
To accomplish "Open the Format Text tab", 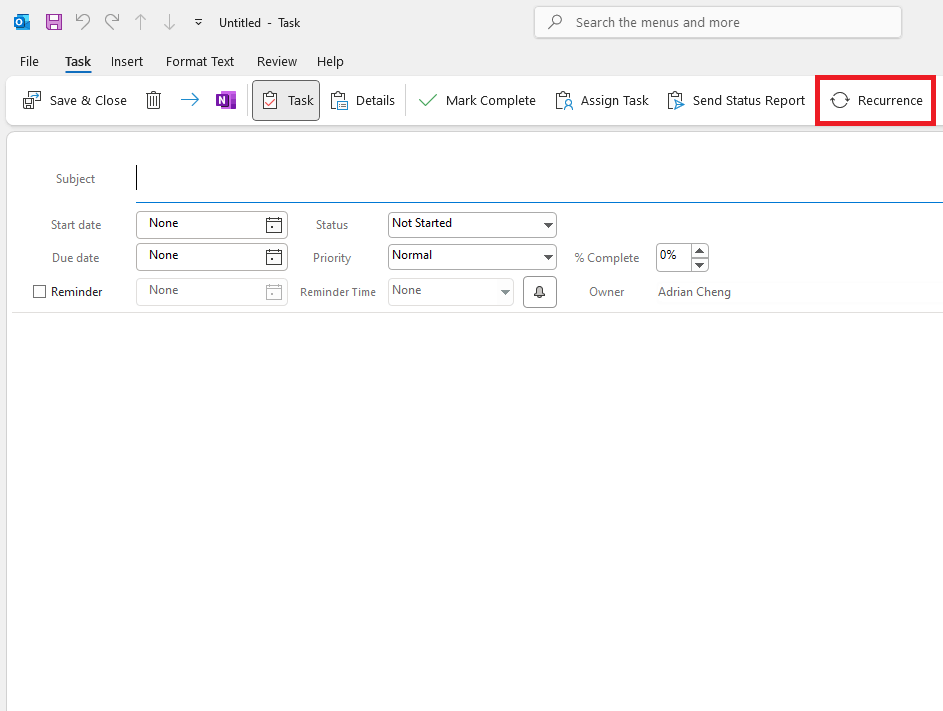I will [200, 61].
